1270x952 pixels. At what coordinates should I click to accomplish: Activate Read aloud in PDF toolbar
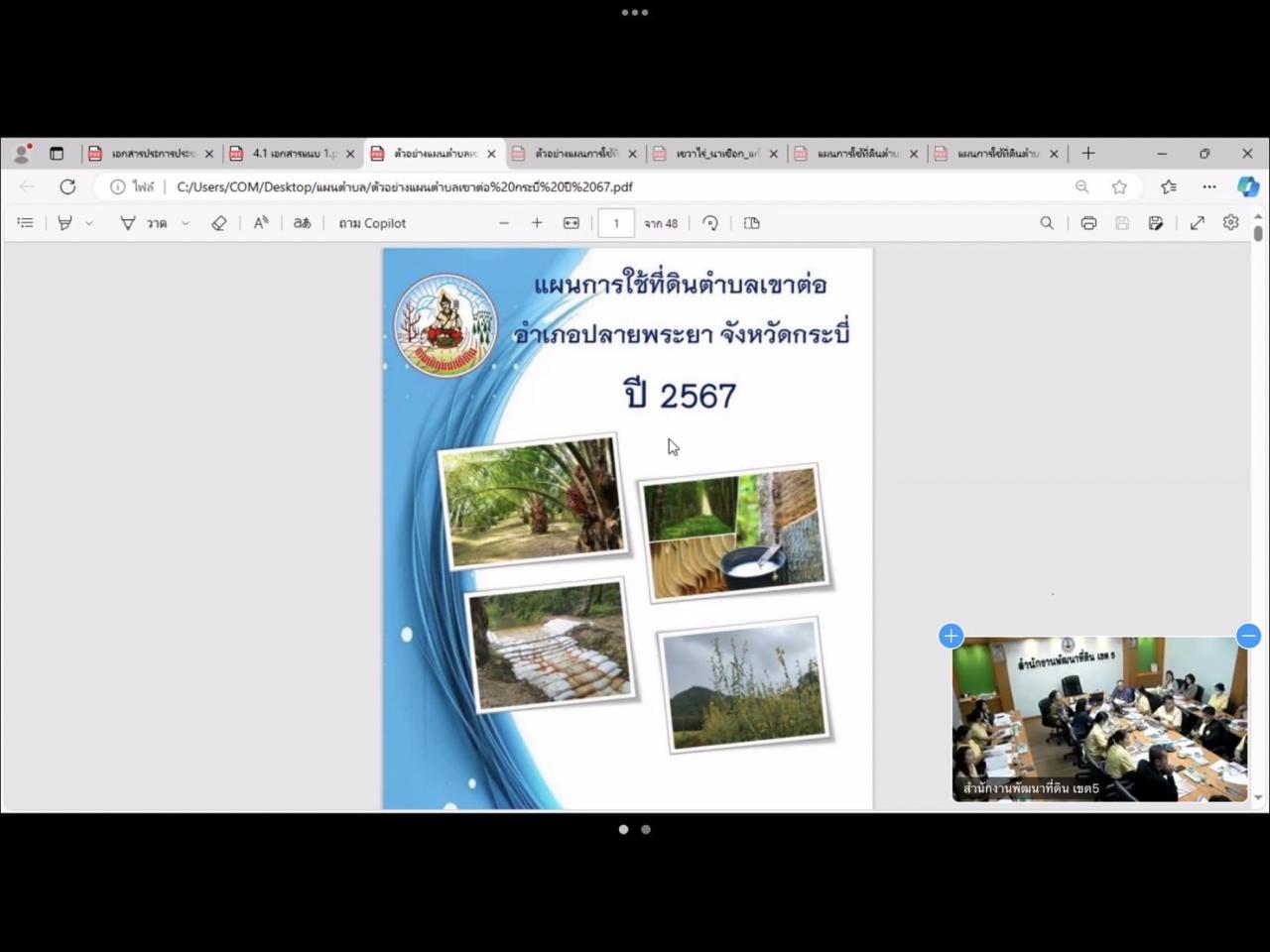(260, 223)
